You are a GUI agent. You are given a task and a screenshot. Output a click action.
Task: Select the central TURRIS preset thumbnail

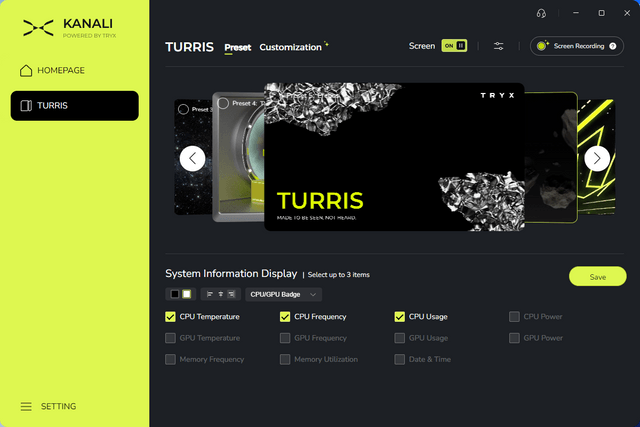[x=394, y=157]
